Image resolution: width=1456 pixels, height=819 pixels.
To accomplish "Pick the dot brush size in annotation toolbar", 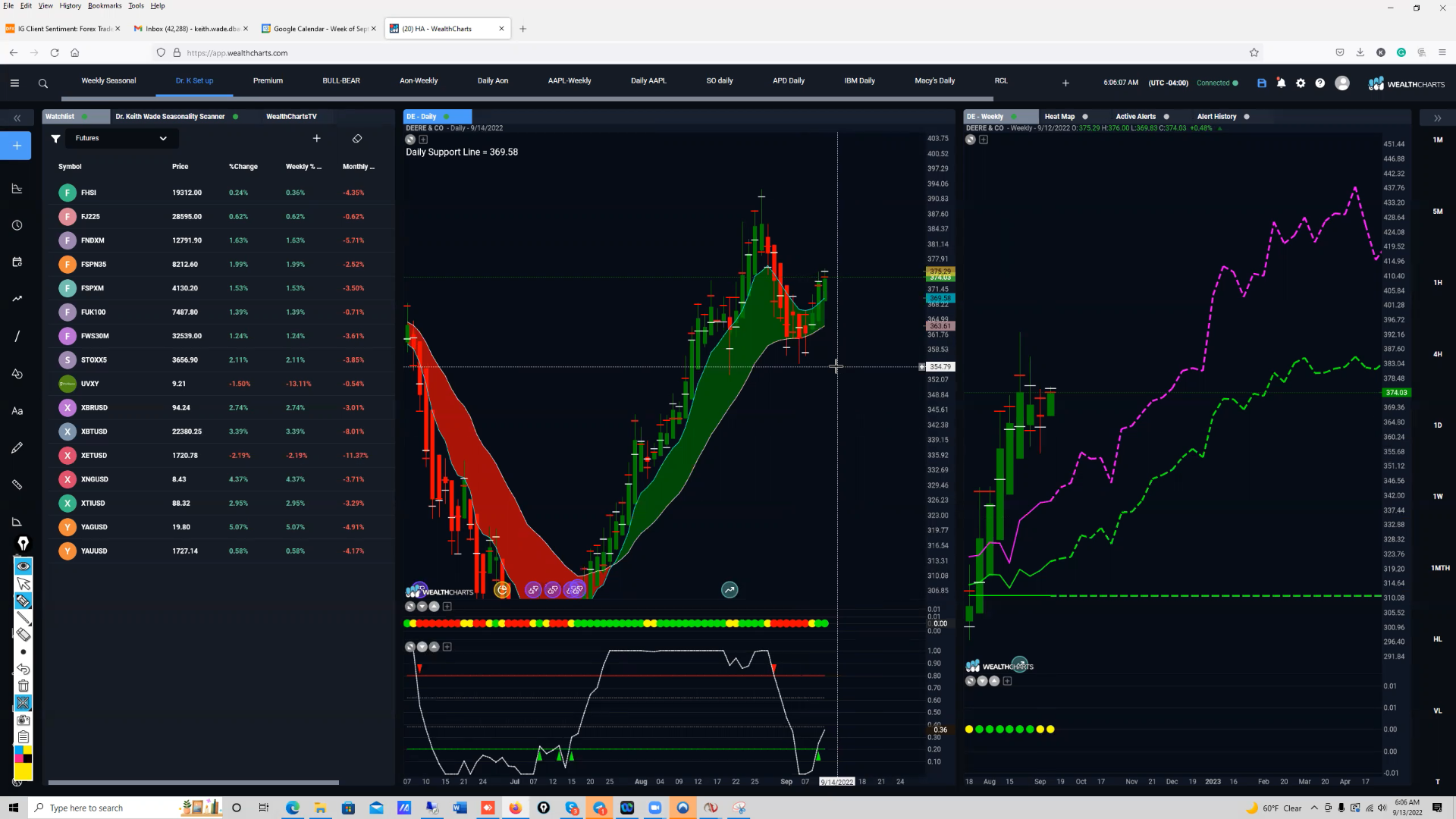I will click(24, 652).
